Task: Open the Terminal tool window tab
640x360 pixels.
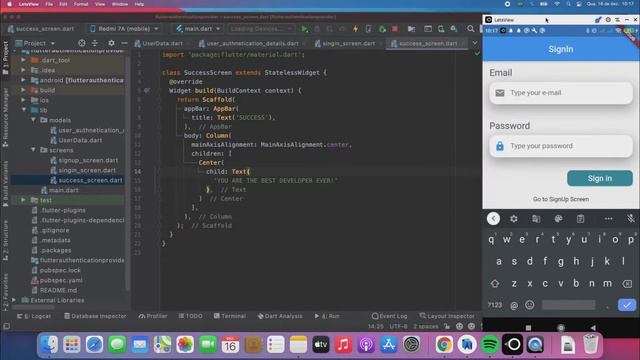Action: tap(230, 316)
